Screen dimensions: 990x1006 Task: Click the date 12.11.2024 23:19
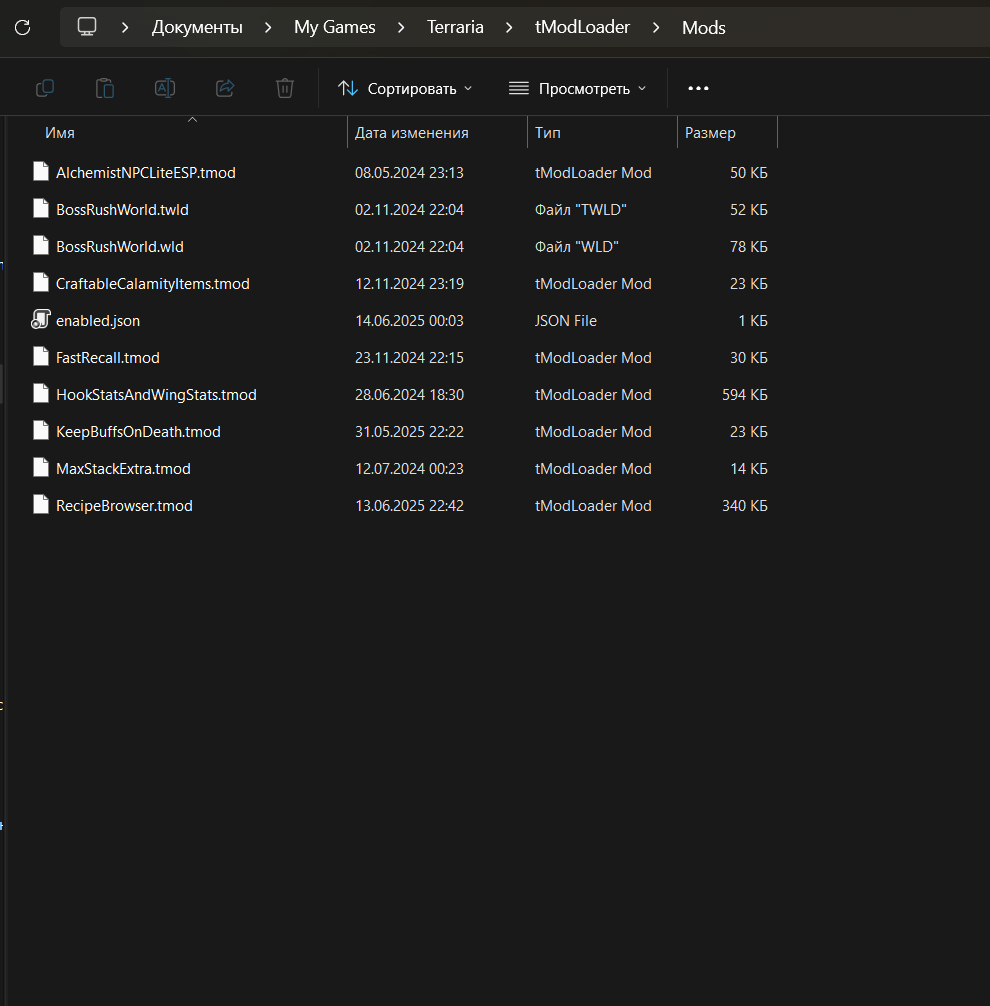409,284
